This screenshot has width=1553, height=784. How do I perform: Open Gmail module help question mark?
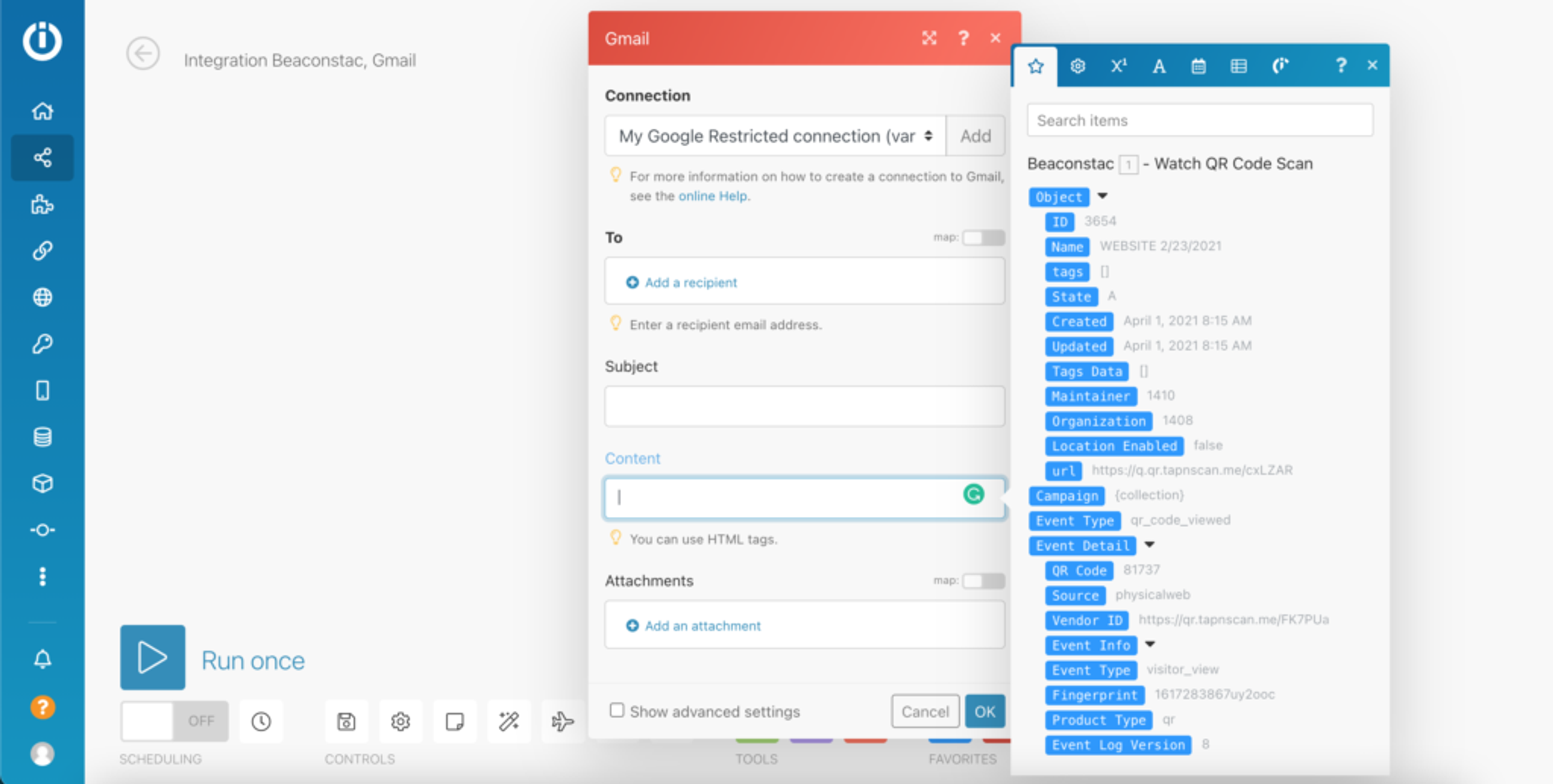(963, 38)
